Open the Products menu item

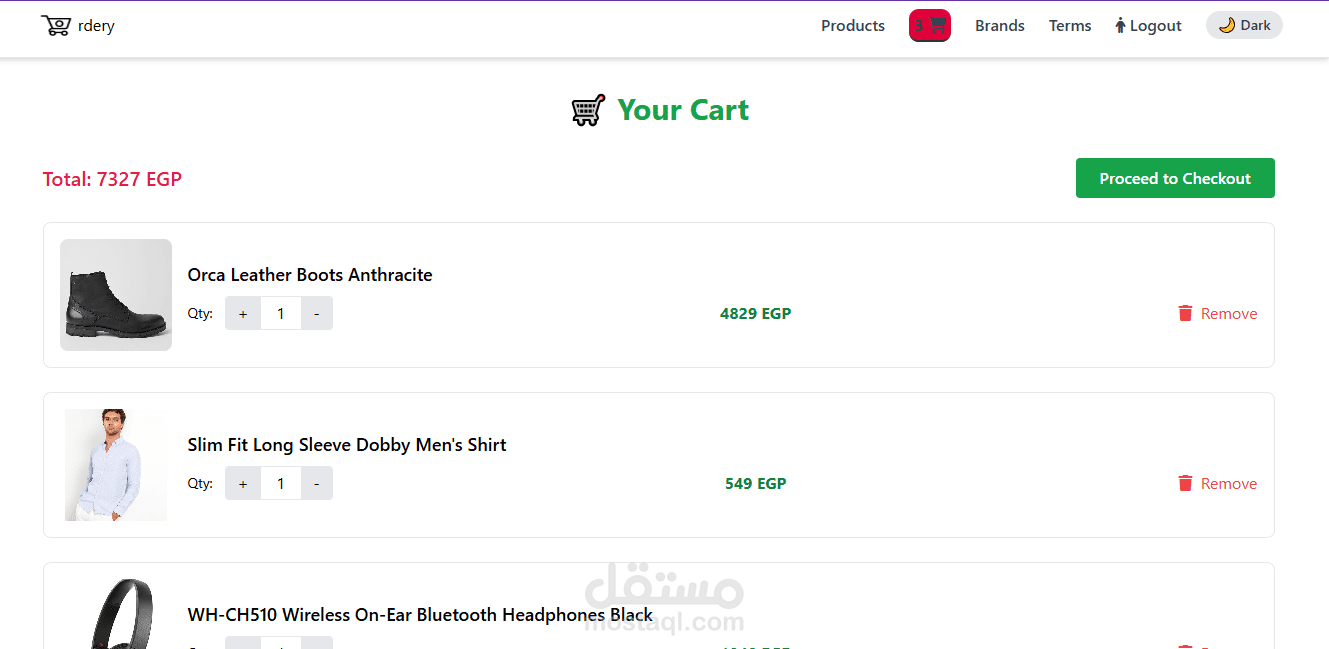(852, 26)
